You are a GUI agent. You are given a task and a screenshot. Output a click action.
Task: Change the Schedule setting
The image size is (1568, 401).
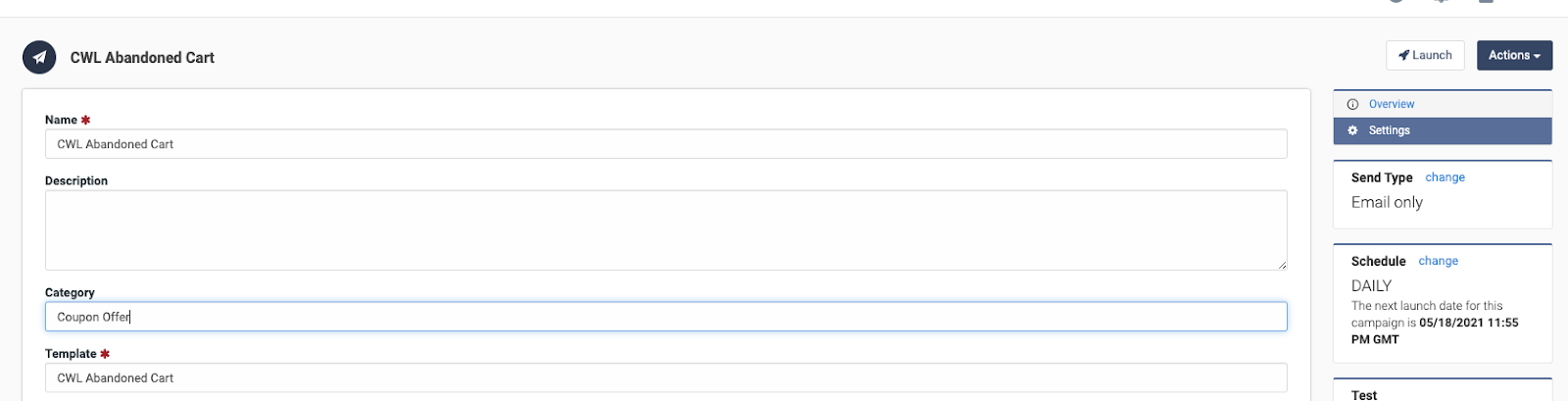click(1438, 261)
